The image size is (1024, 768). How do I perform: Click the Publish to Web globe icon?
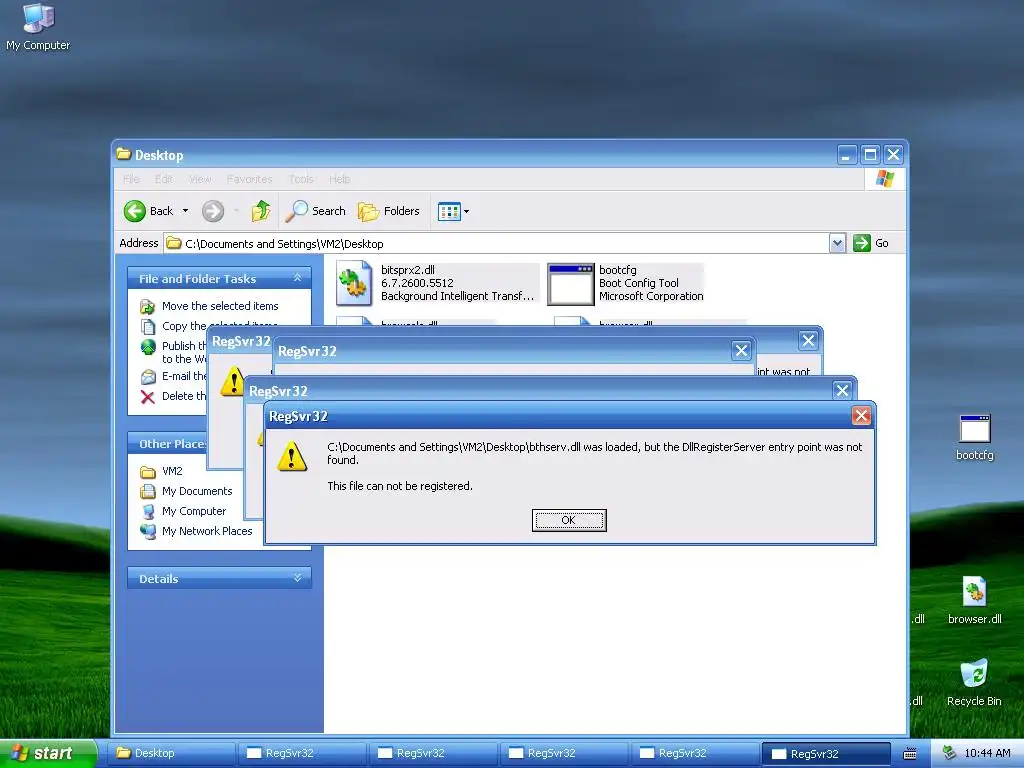(148, 347)
